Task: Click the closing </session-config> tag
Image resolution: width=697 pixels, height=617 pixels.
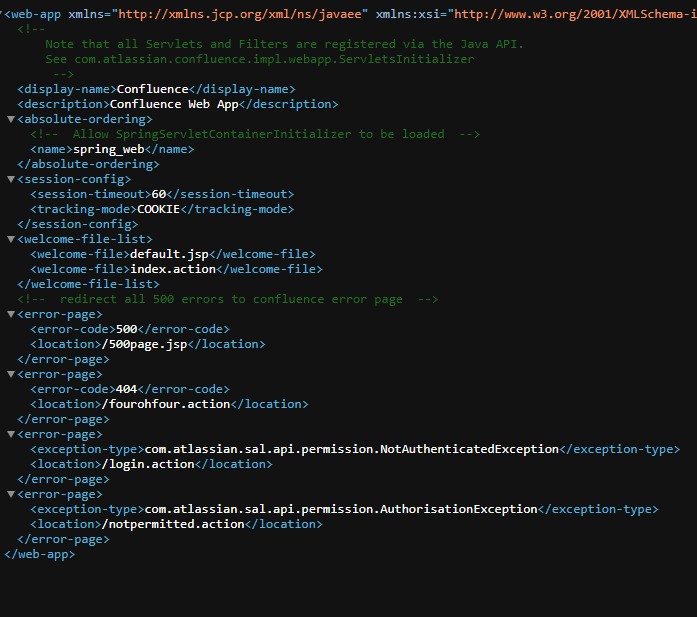Action: pyautogui.click(x=77, y=224)
